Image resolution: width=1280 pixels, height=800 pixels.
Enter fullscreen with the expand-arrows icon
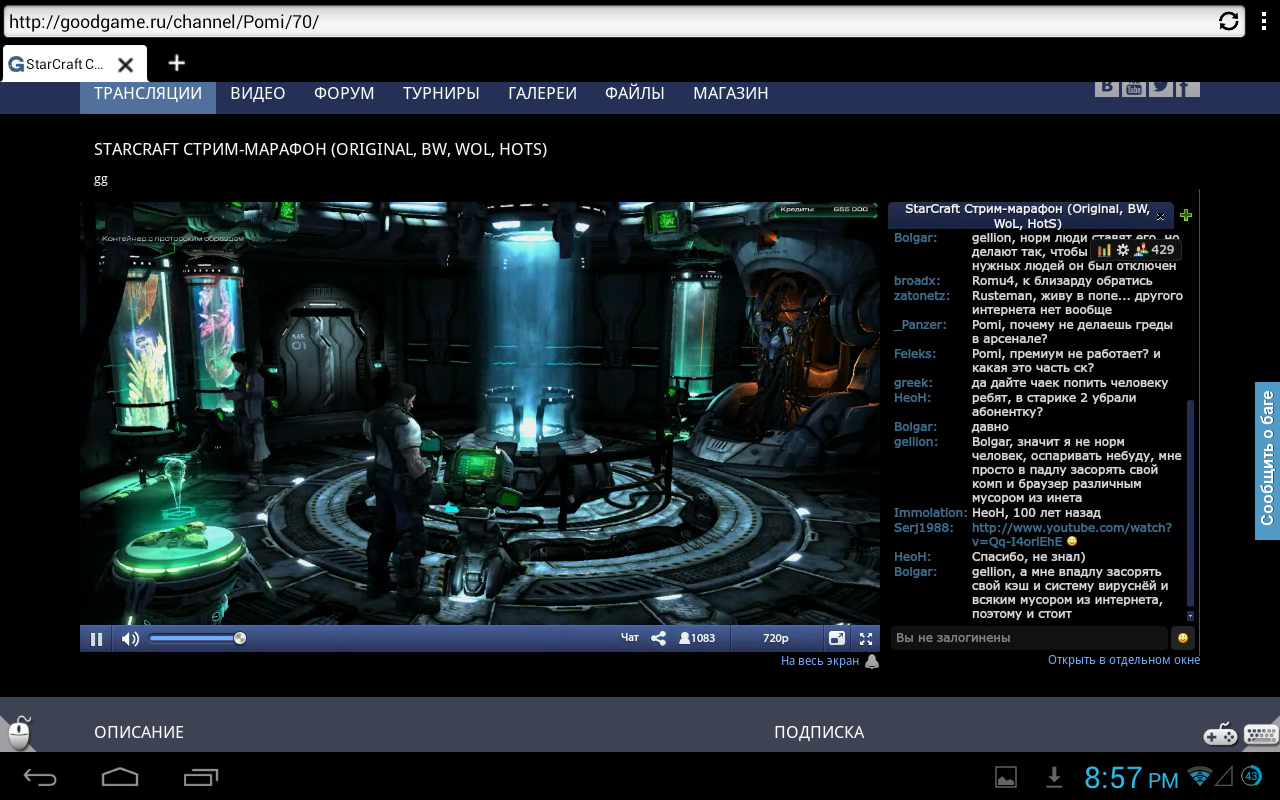click(x=867, y=638)
